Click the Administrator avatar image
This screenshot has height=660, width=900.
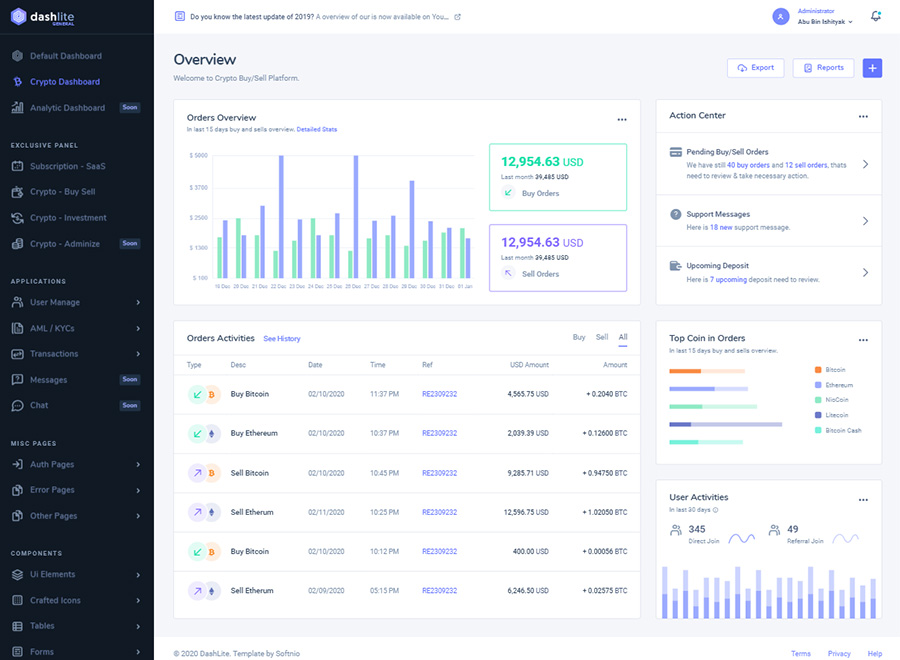tap(779, 16)
